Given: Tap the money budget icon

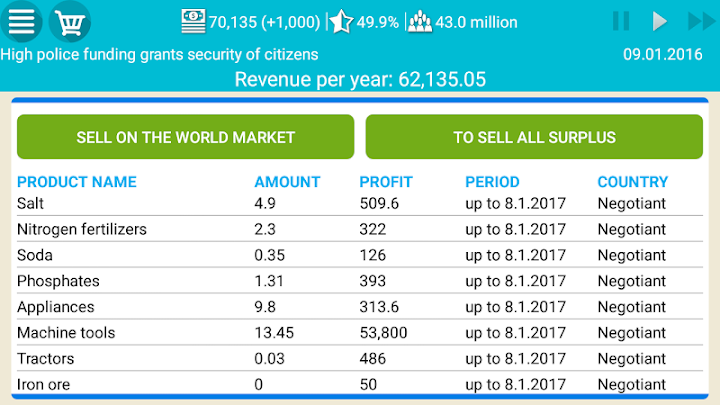Looking at the screenshot, I should coord(193,21).
